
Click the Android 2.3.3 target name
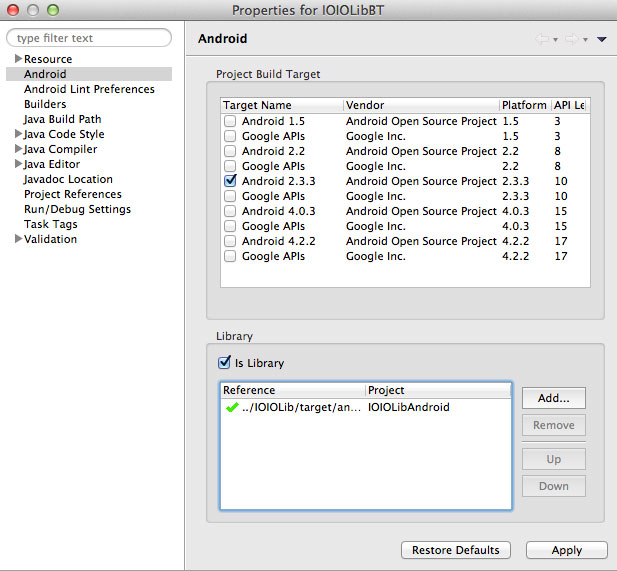pyautogui.click(x=279, y=181)
